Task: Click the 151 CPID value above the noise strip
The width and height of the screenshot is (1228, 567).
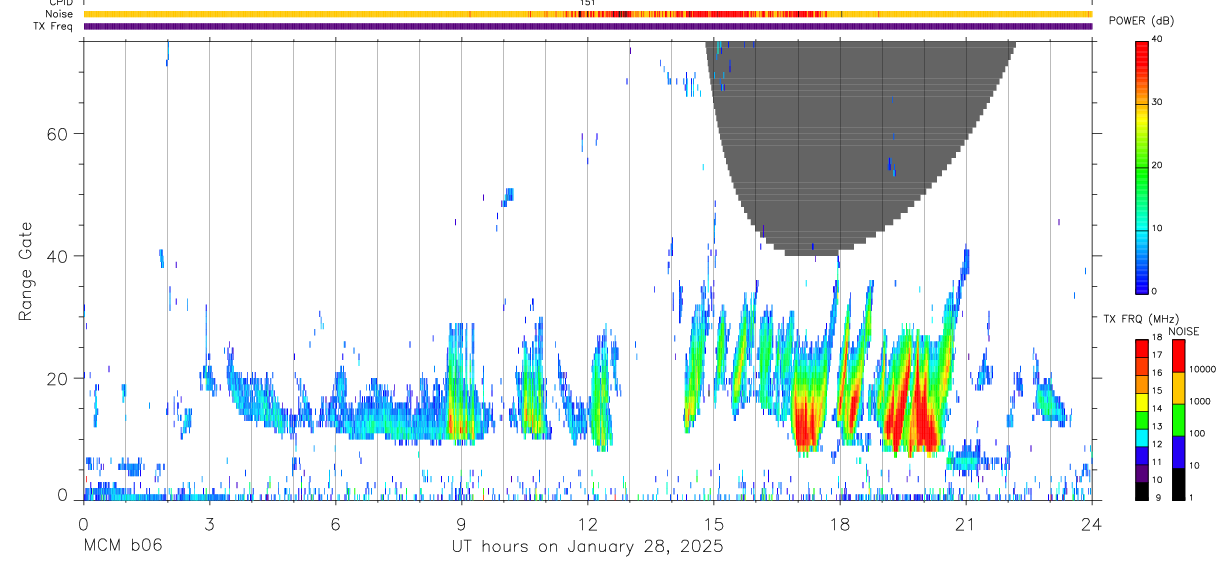Action: tap(588, 3)
